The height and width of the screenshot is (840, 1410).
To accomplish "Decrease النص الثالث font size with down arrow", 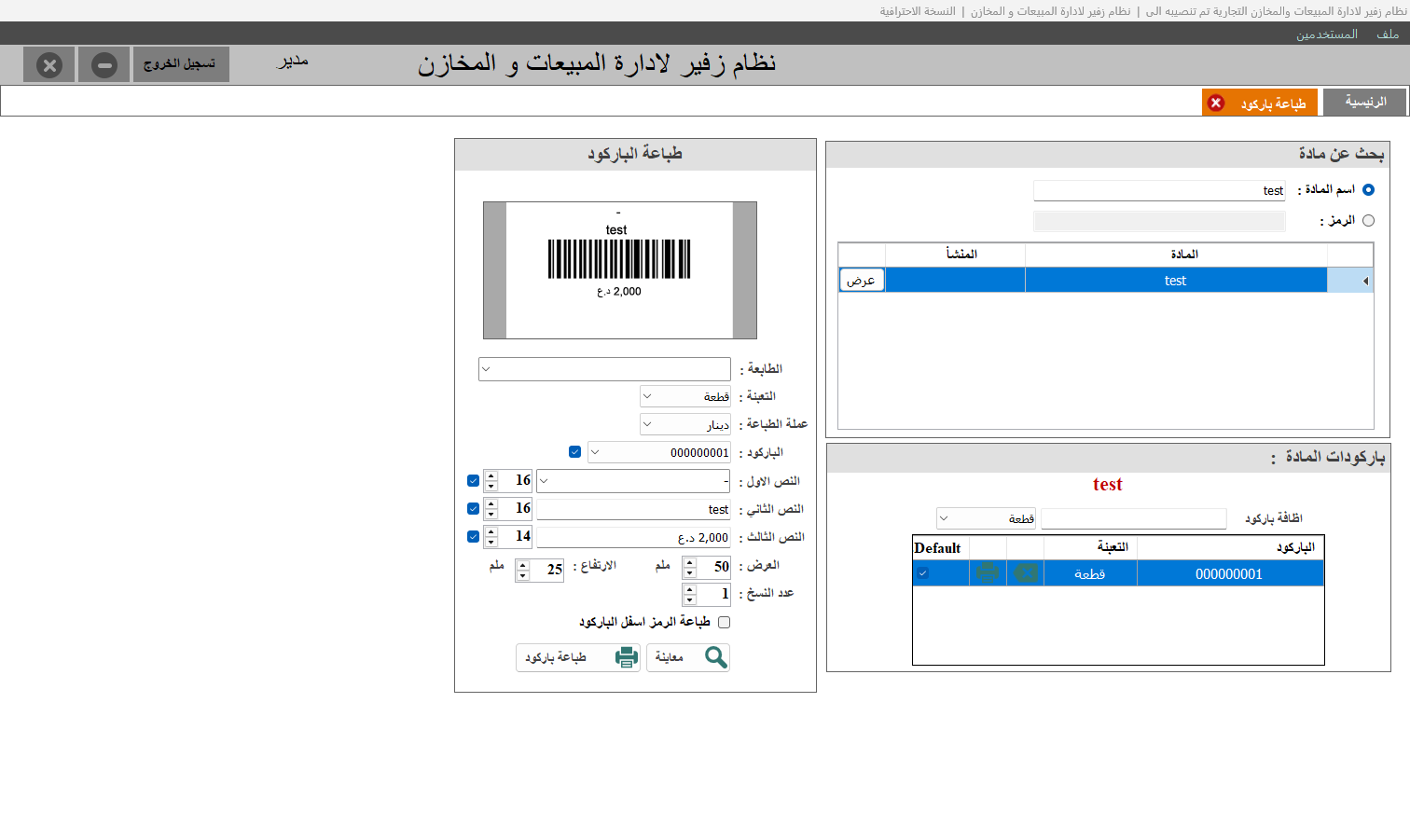I will click(491, 543).
